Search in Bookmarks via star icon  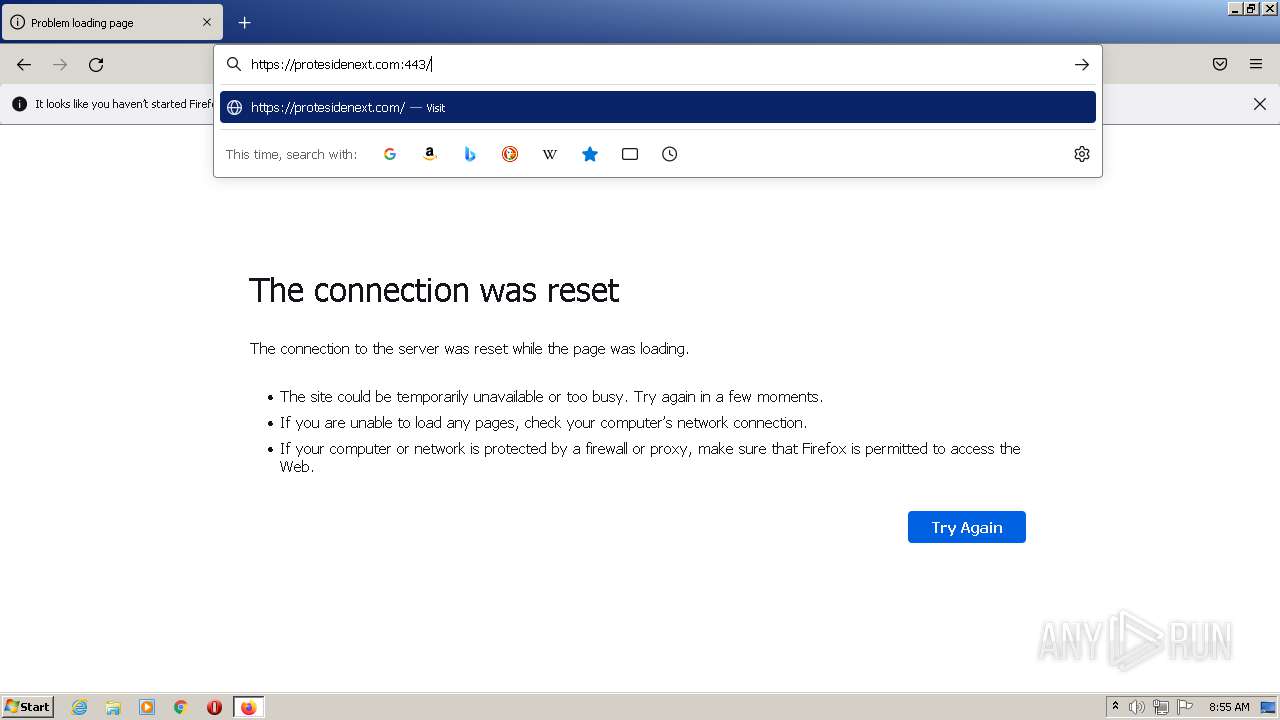[590, 154]
